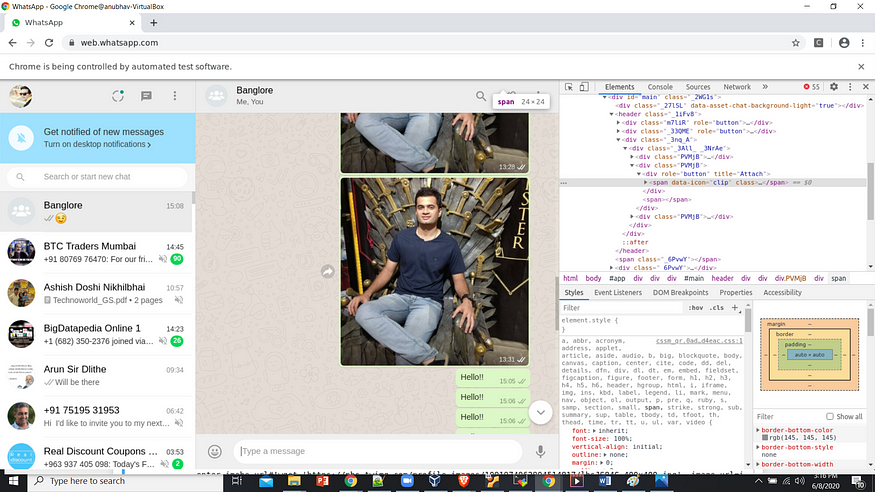
Task: Expand border-bottom-color computed property
Action: coord(758,430)
